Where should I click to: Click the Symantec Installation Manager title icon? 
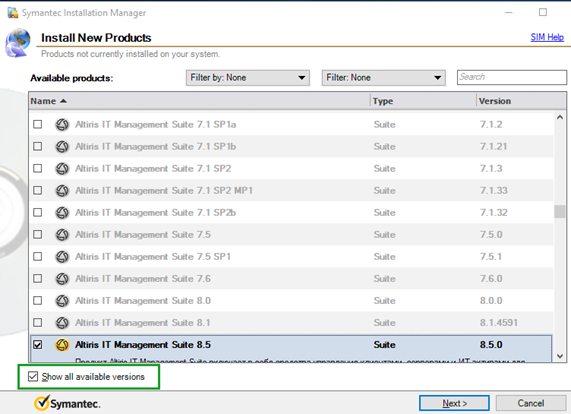pyautogui.click(x=13, y=13)
